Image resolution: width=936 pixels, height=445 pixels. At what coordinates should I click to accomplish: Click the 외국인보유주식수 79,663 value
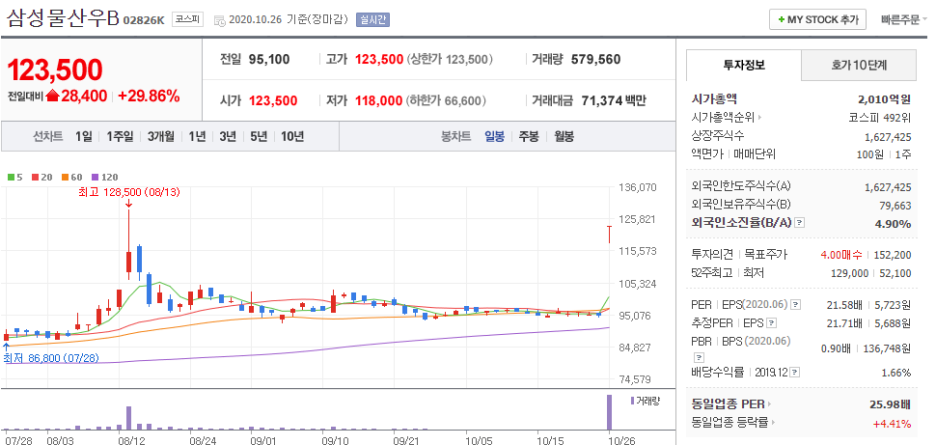tap(894, 205)
